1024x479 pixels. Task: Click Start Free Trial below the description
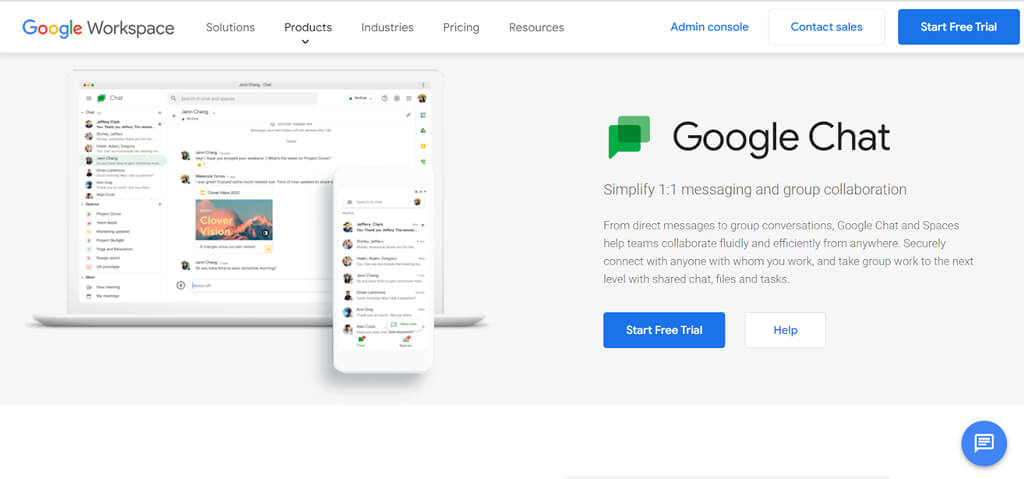point(664,330)
